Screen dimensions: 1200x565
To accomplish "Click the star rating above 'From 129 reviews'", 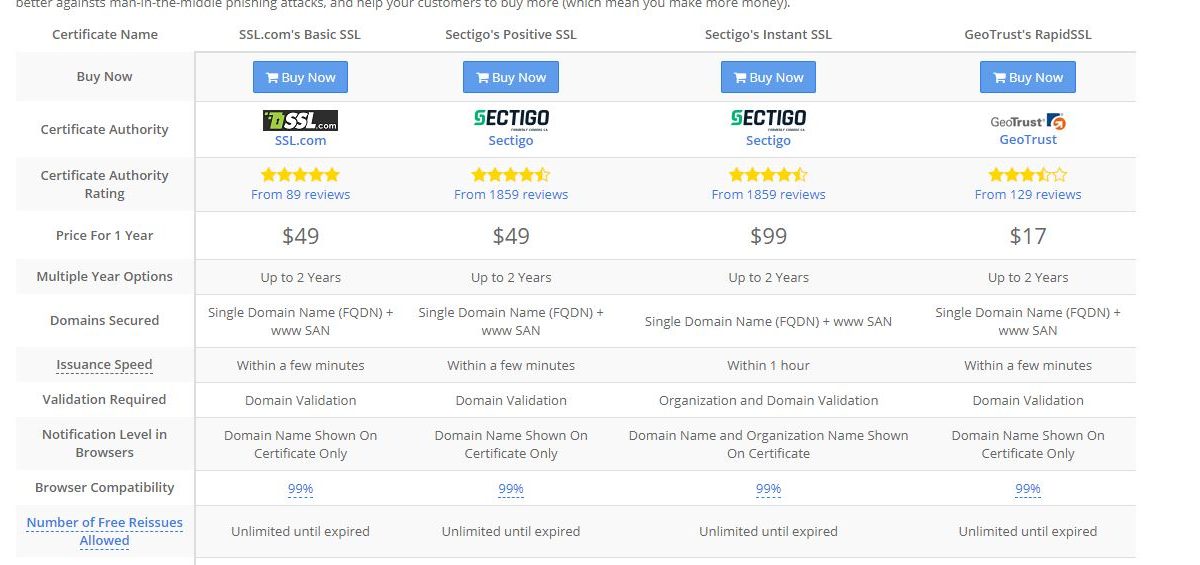I will tap(1028, 175).
